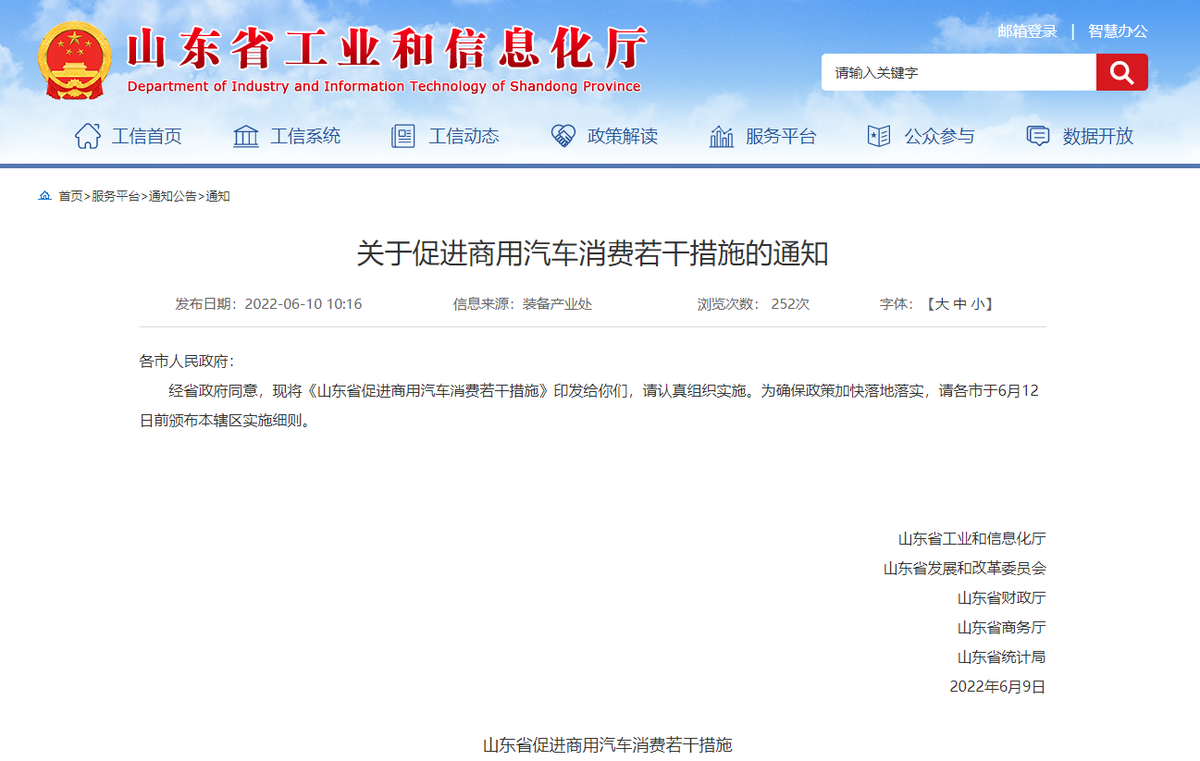The image size is (1200, 761).
Task: Click the house icon beside 工信首页
Action: pyautogui.click(x=88, y=136)
